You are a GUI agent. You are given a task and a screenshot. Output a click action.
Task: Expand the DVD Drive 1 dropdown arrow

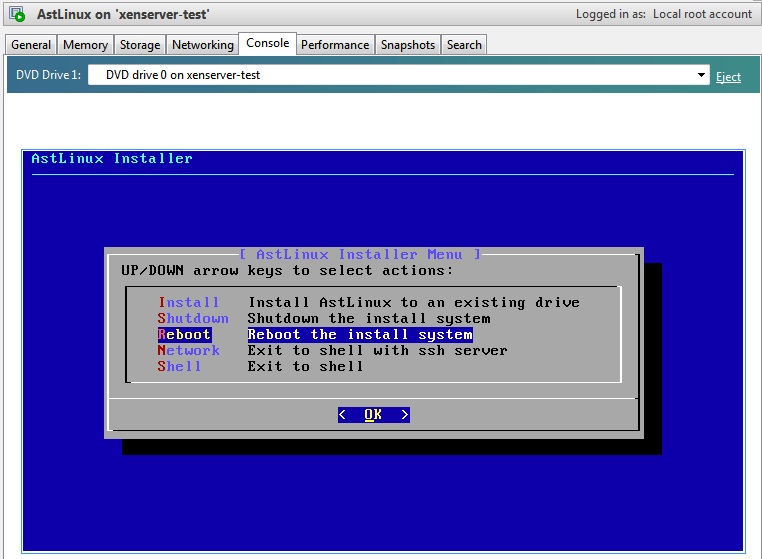[701, 75]
